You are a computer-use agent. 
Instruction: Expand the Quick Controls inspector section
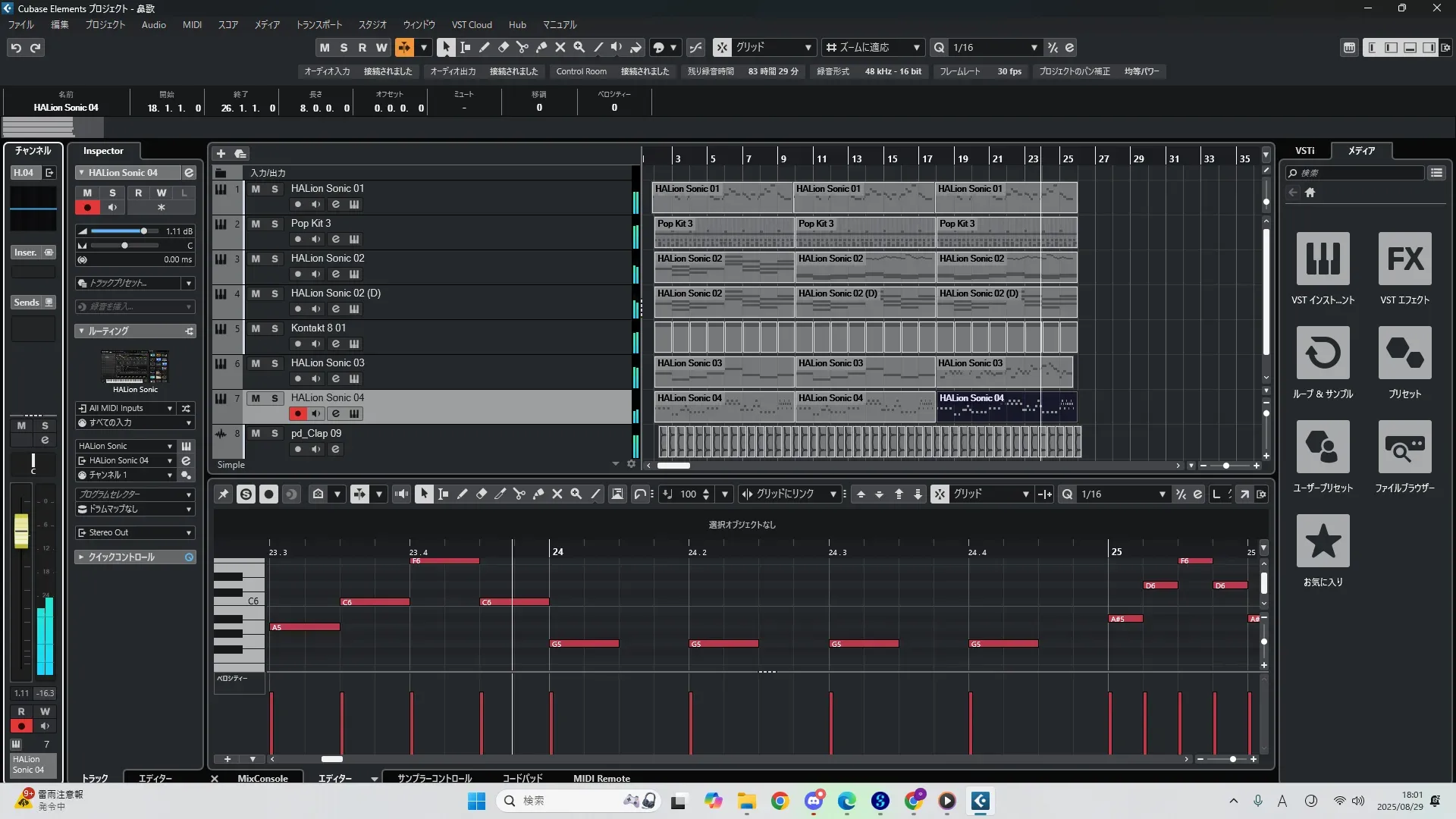coord(81,557)
